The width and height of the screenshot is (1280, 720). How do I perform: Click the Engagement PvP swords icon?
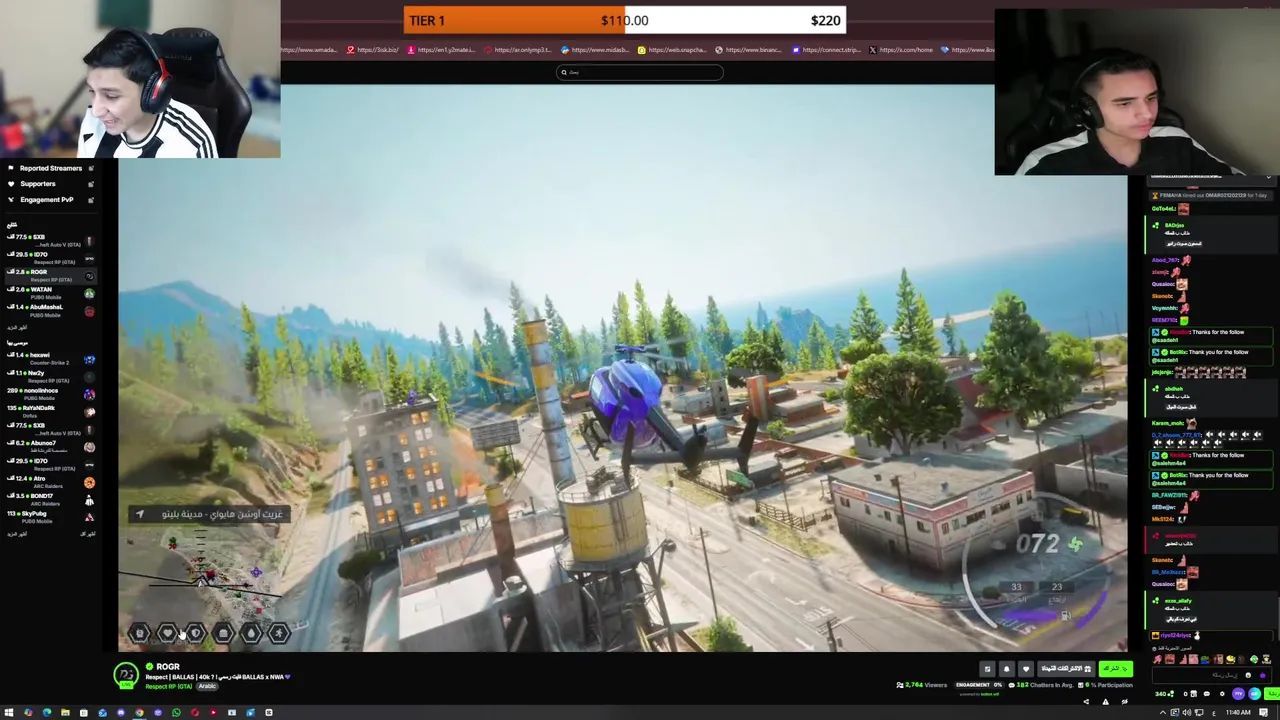point(11,200)
